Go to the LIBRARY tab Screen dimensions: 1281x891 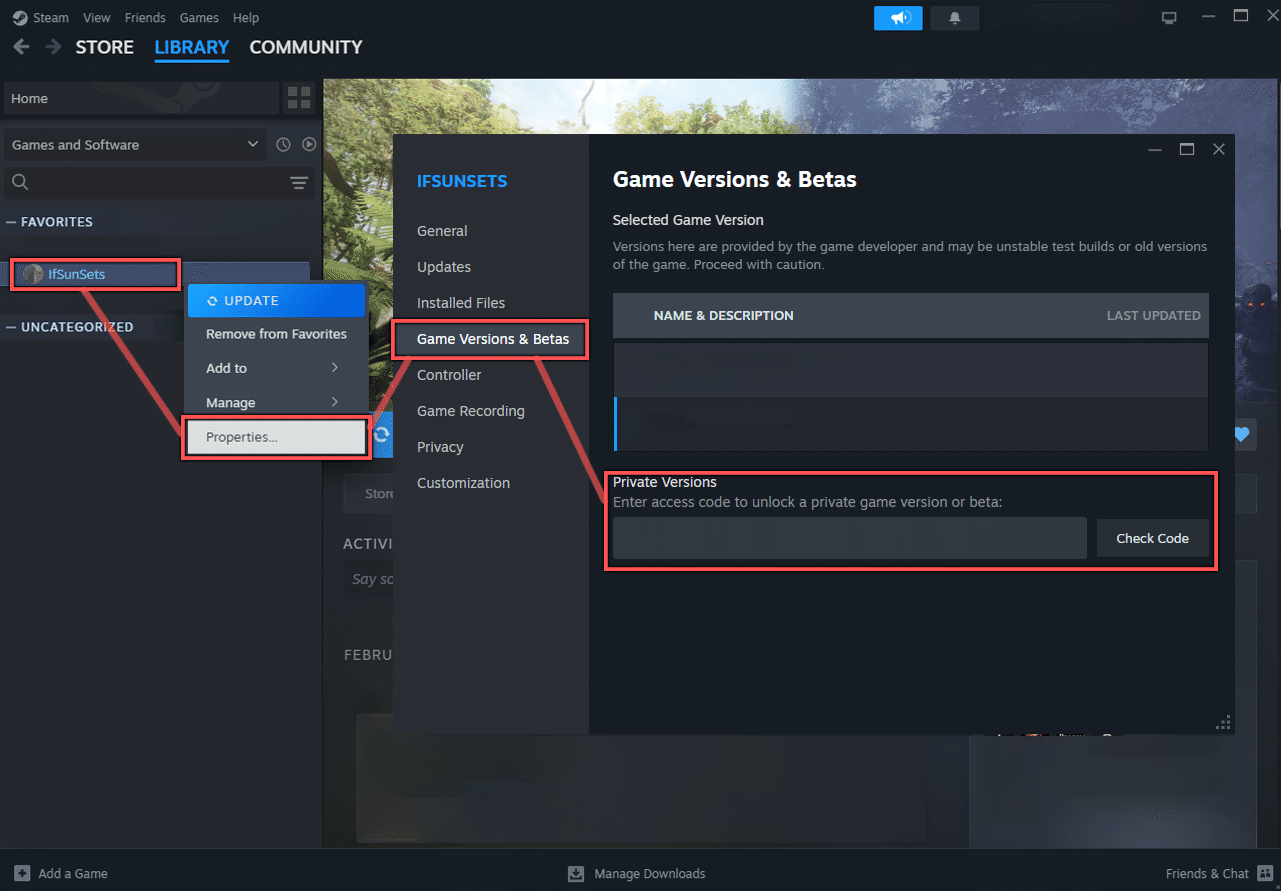coord(192,47)
